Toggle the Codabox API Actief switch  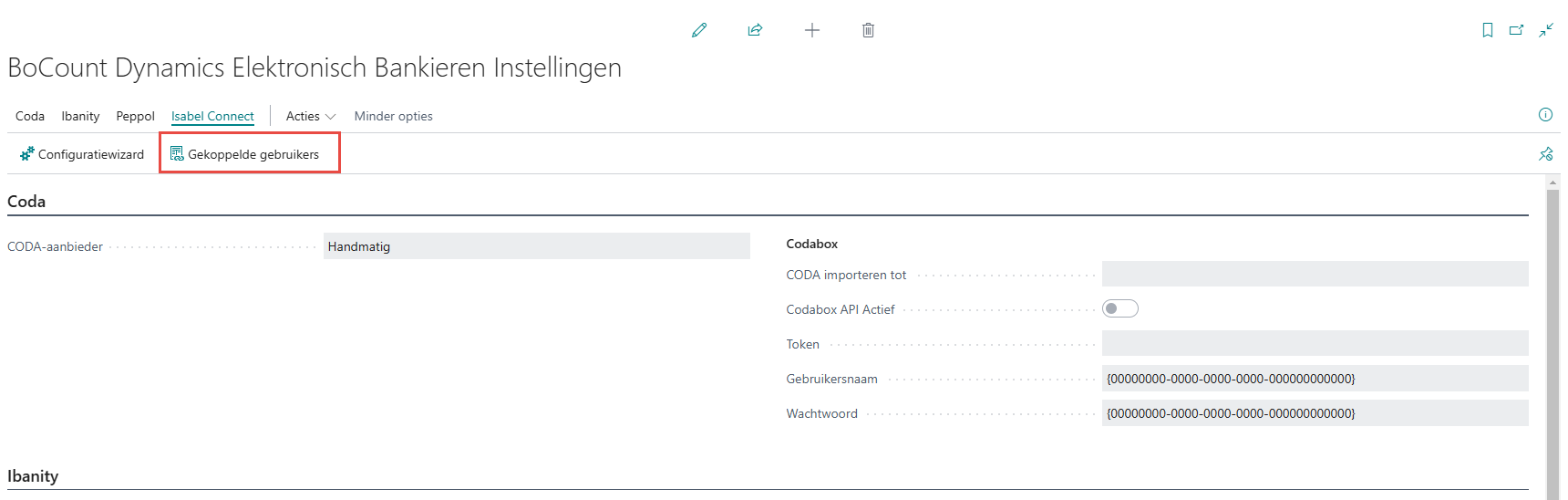(x=1119, y=308)
